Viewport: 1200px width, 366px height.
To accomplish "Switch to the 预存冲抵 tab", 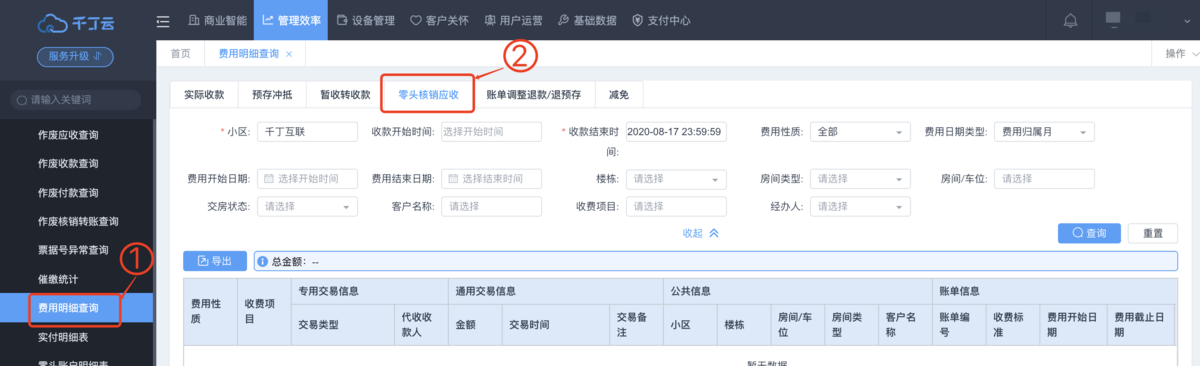I will click(272, 95).
